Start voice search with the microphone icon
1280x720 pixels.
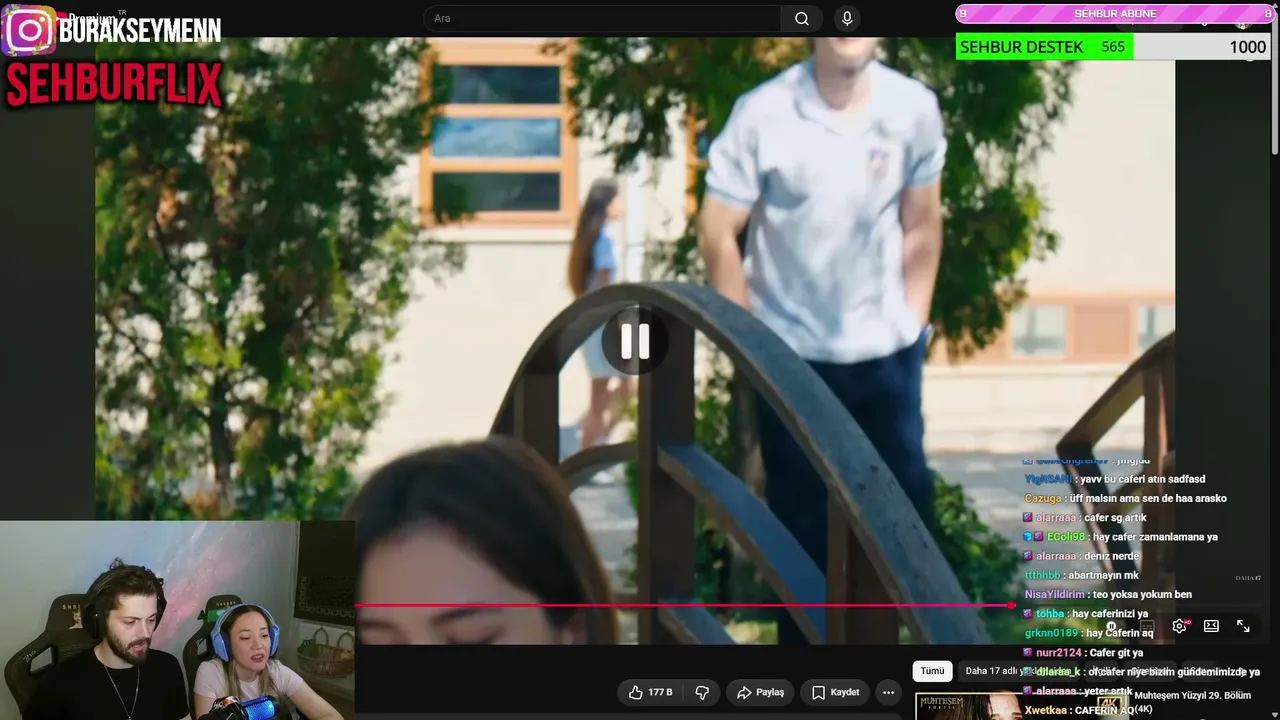[x=847, y=19]
